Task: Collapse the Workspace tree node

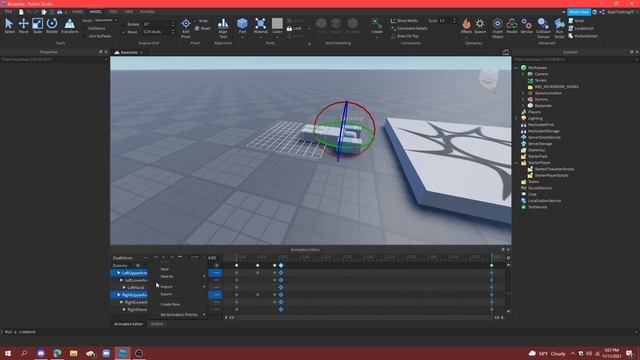Action: click(517, 68)
